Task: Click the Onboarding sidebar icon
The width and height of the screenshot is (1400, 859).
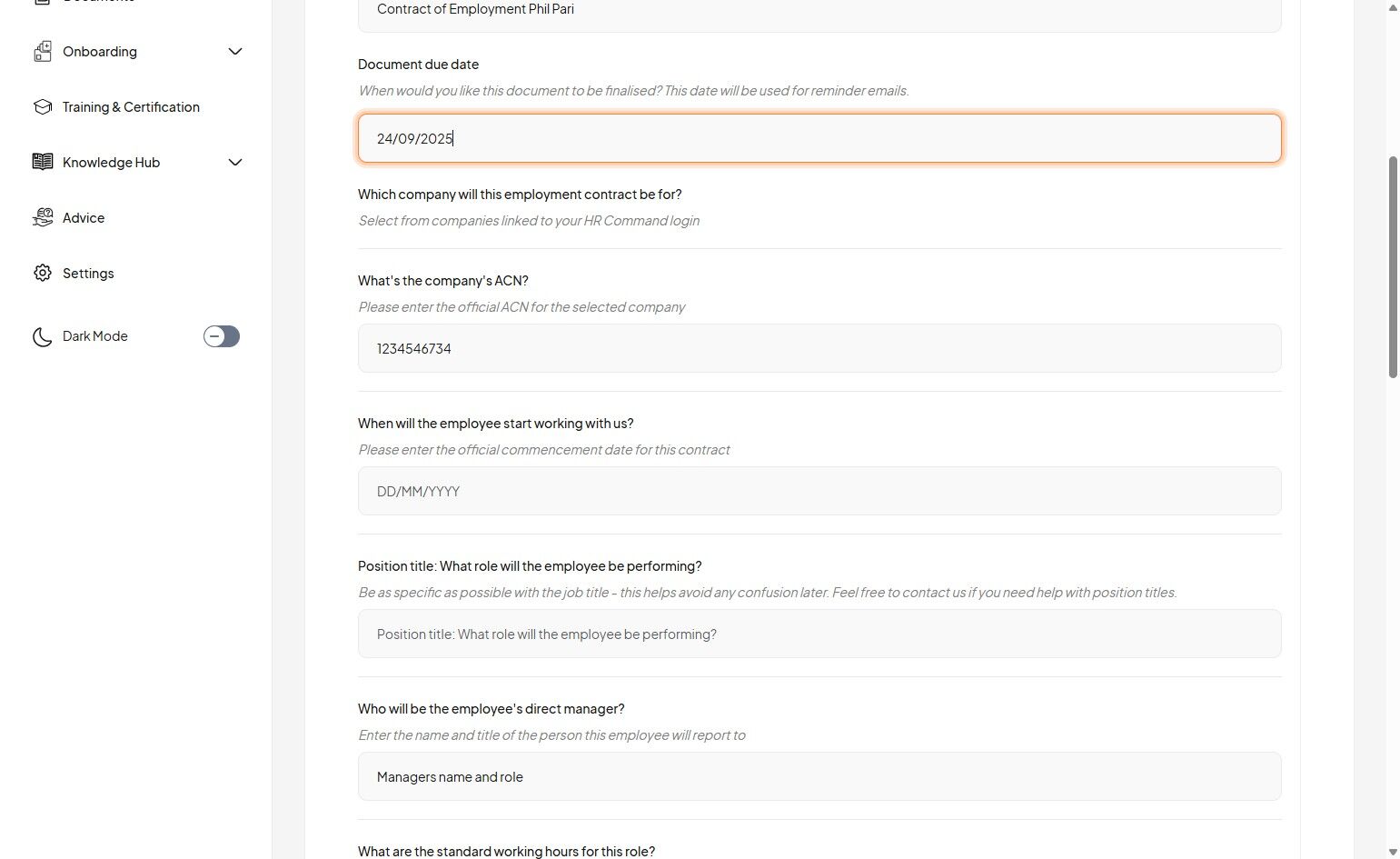Action: coord(43,52)
